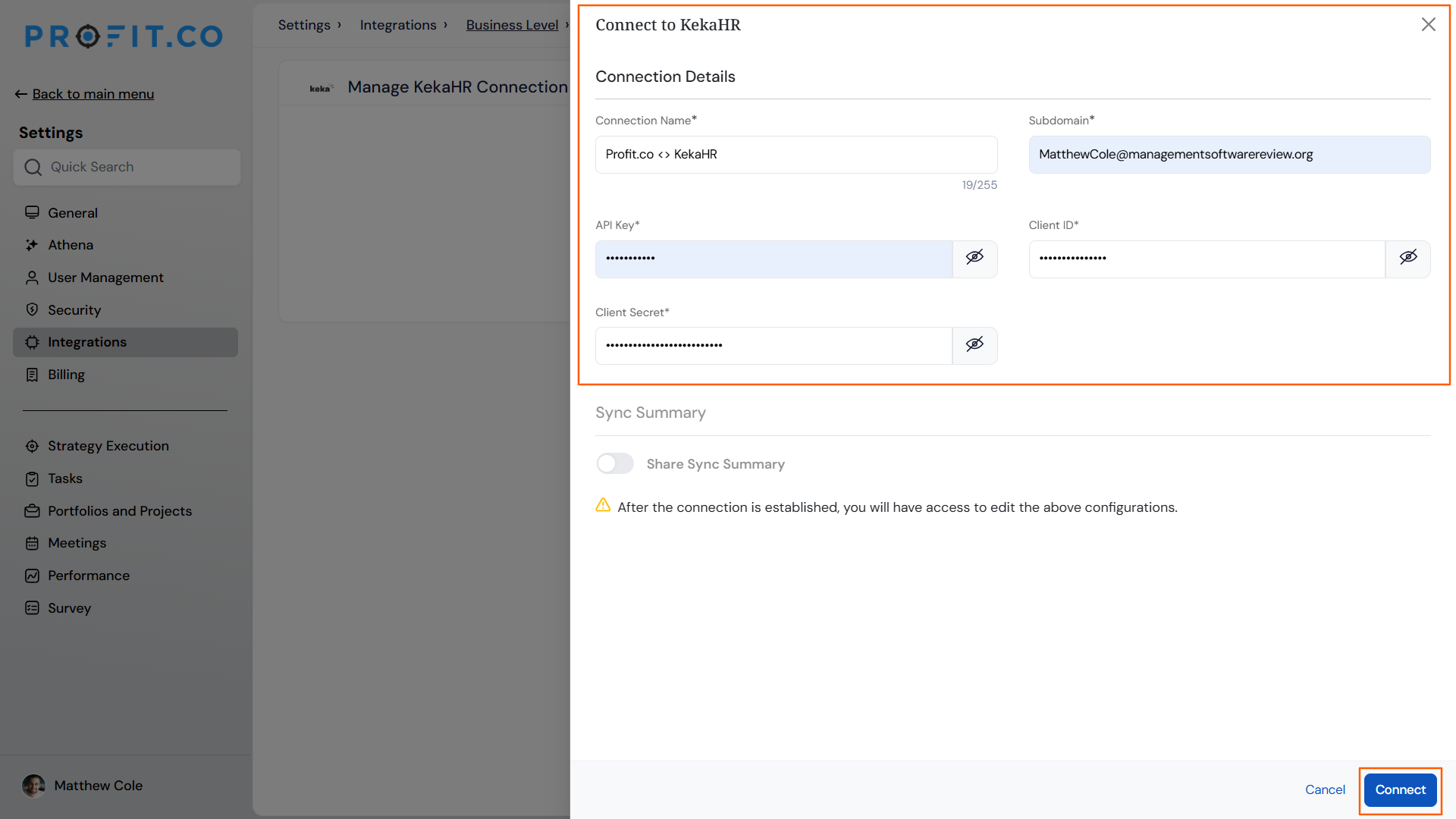1456x819 pixels.
Task: Click the Connect button
Action: pos(1400,789)
